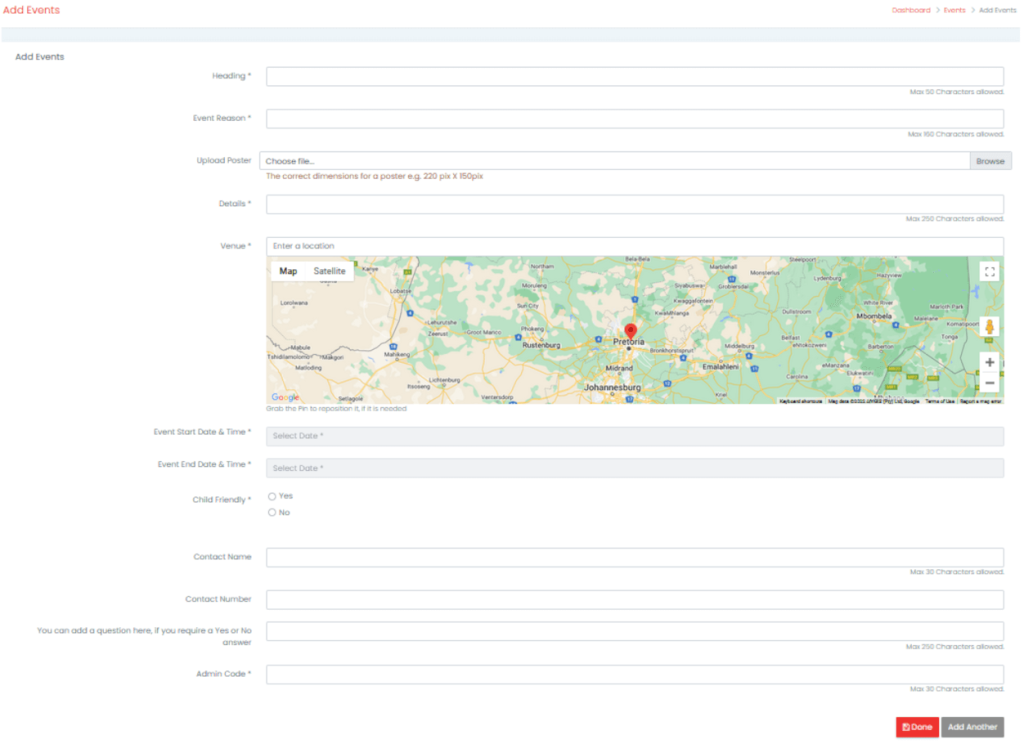1024x744 pixels.
Task: Open the Events breadcrumb link
Action: (x=954, y=10)
